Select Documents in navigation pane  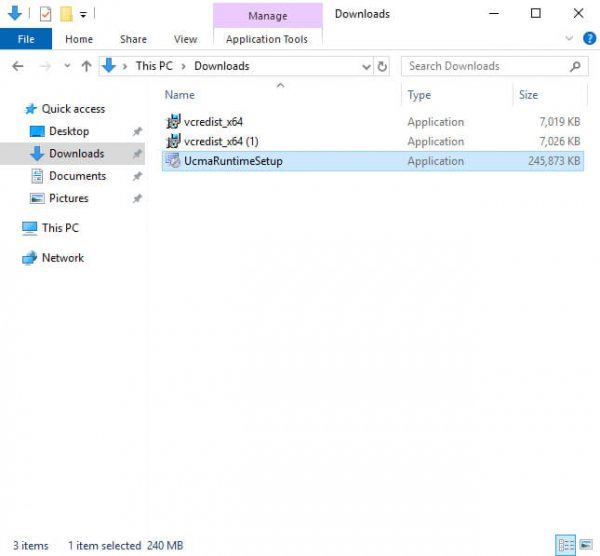point(77,176)
